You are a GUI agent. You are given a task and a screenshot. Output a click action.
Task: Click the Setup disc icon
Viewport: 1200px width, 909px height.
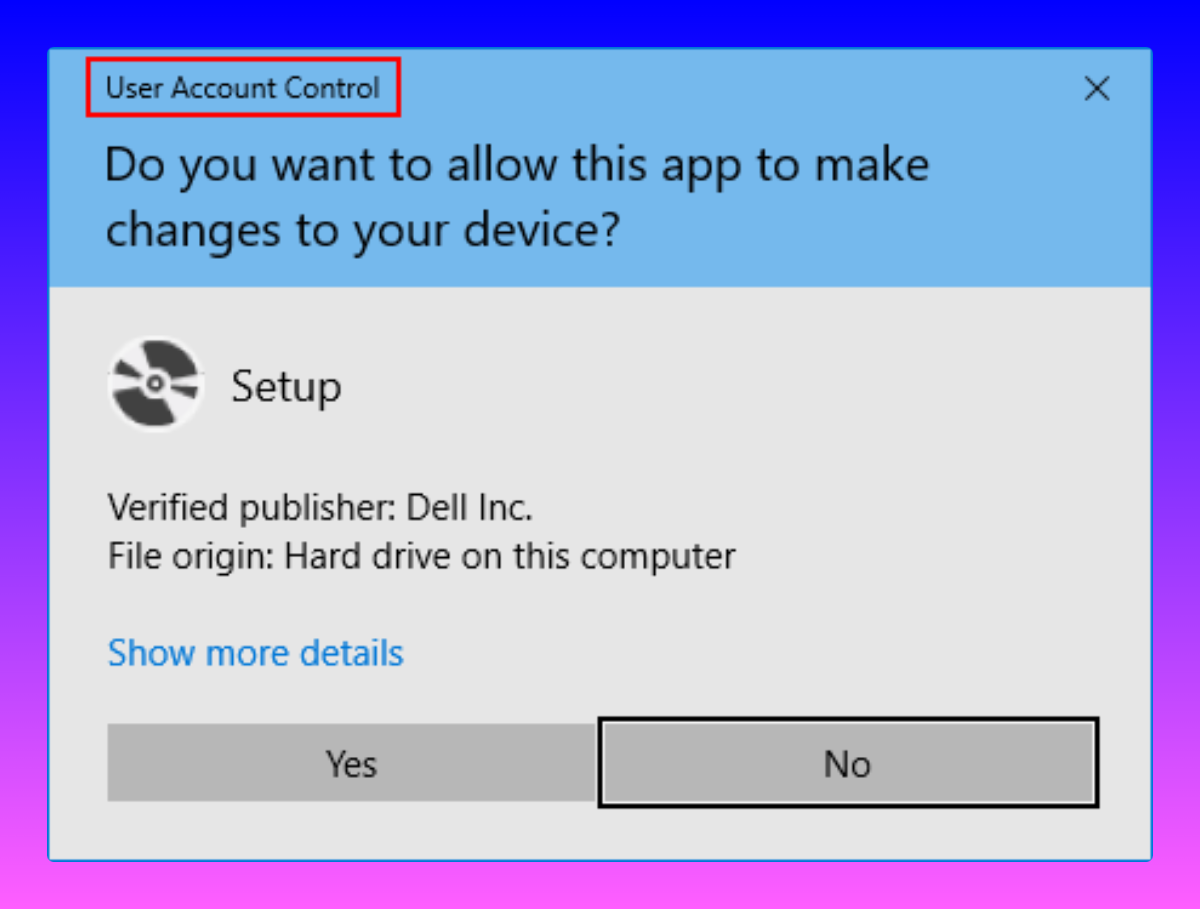[x=155, y=384]
